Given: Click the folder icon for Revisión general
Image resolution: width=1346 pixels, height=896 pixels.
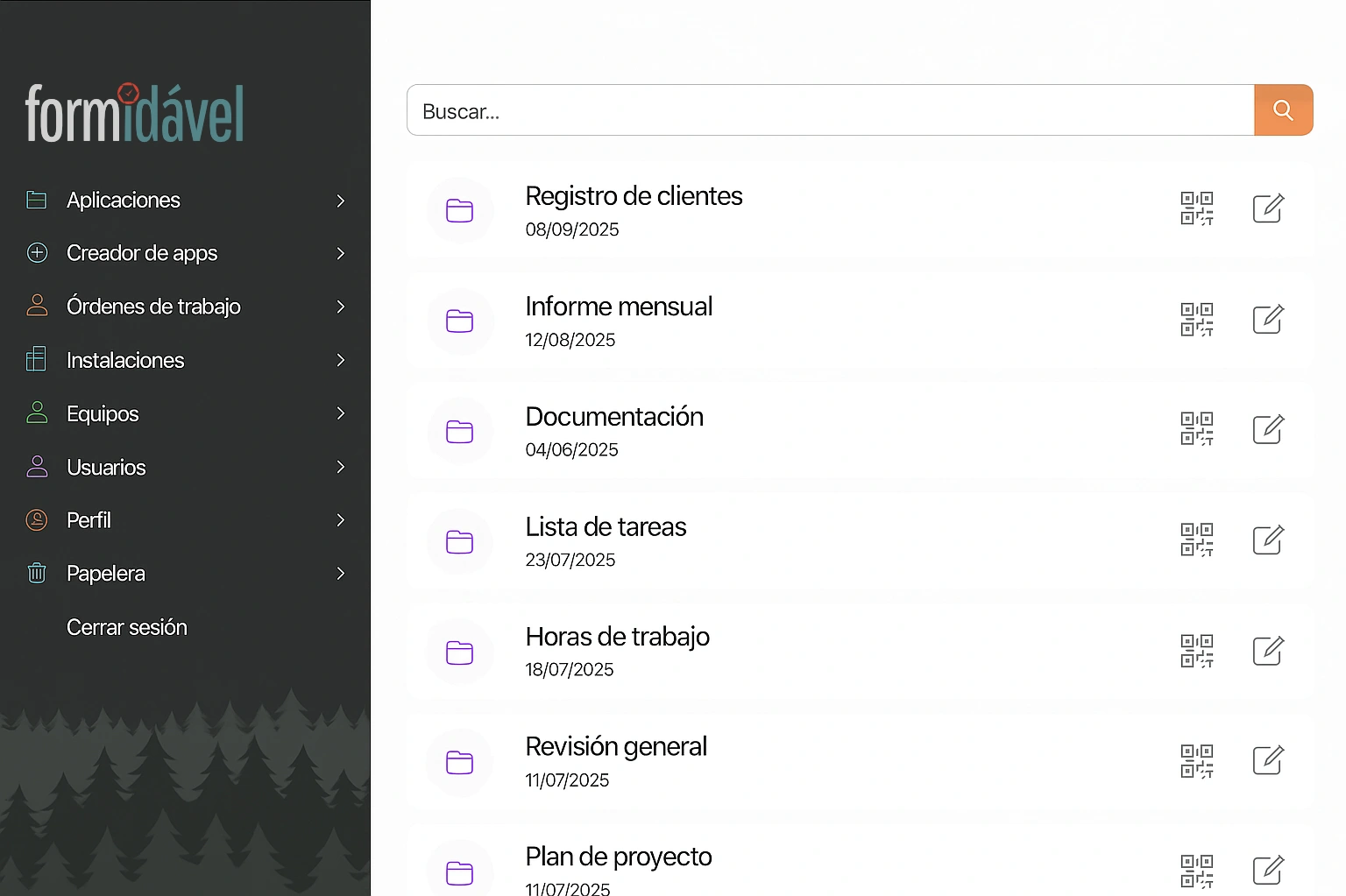Looking at the screenshot, I should point(460,763).
